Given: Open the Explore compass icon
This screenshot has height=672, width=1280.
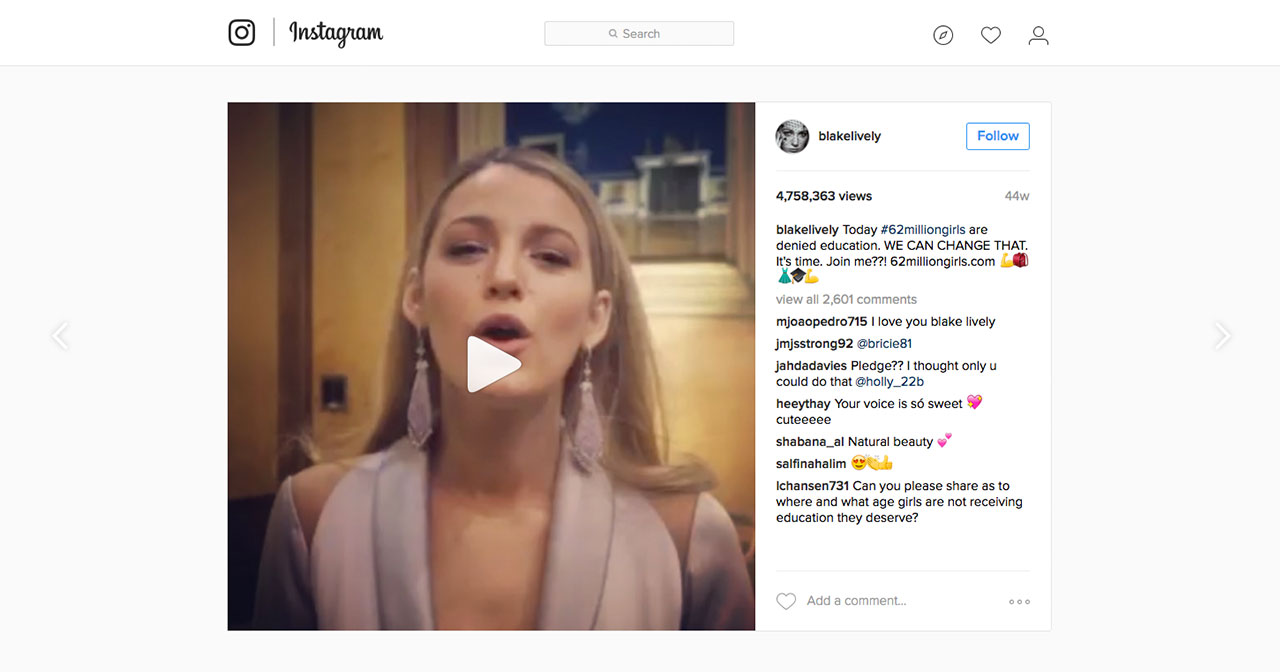Looking at the screenshot, I should (x=943, y=36).
